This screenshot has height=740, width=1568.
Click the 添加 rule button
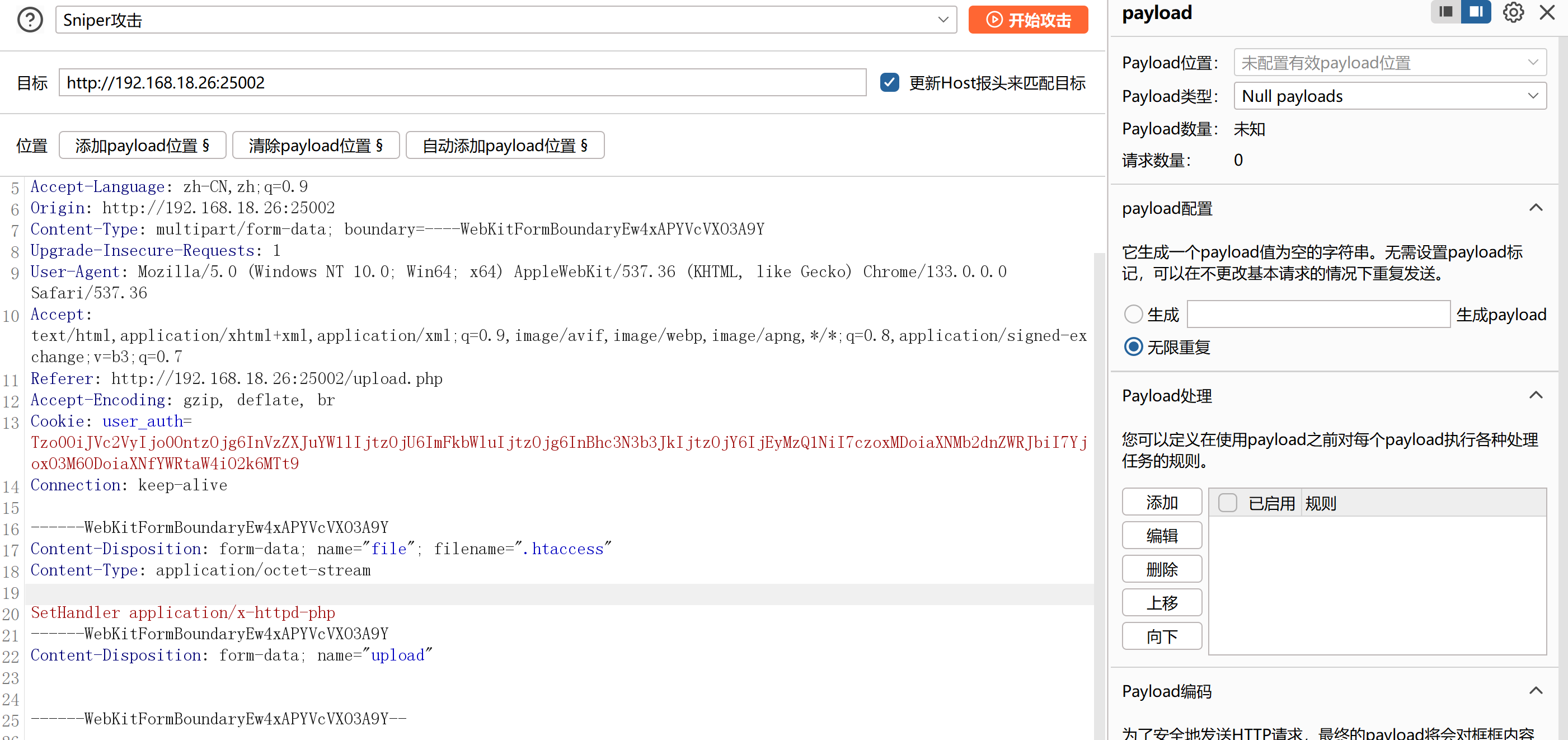point(1161,503)
